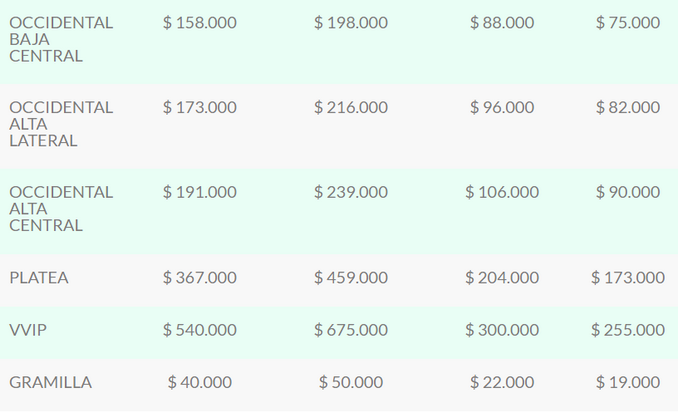
Task: Click the $ 88.000 price cell
Action: coord(502,22)
